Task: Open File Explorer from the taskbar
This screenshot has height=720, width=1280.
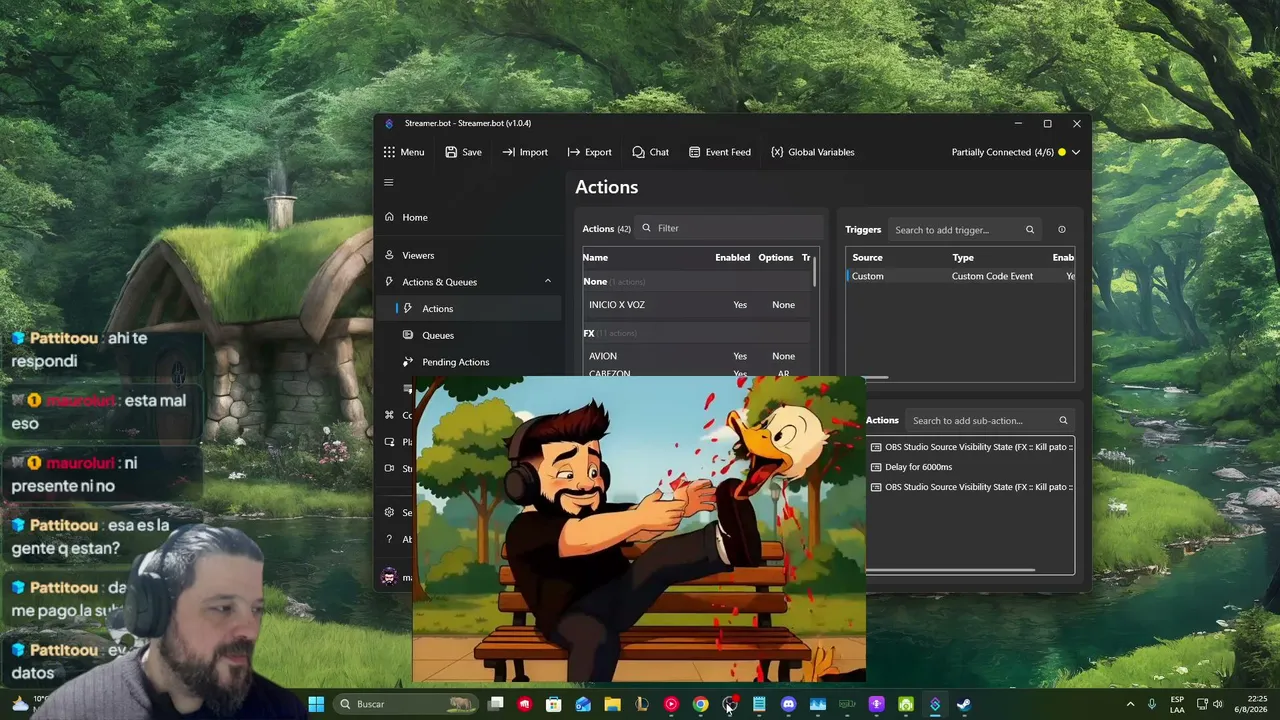Action: [612, 704]
